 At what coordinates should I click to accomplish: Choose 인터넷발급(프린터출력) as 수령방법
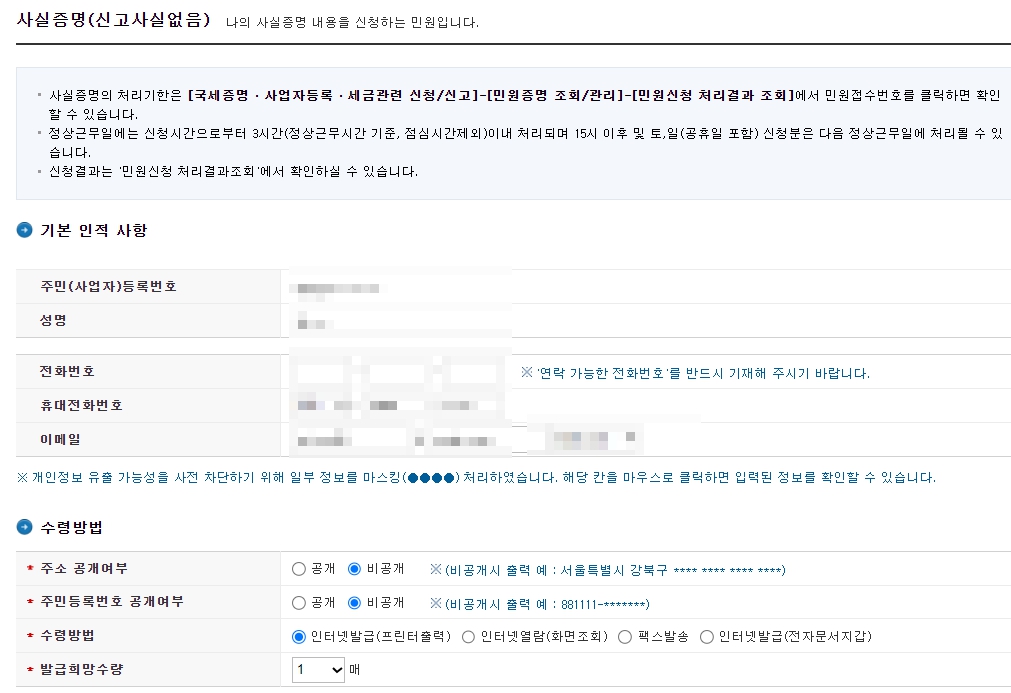click(298, 637)
